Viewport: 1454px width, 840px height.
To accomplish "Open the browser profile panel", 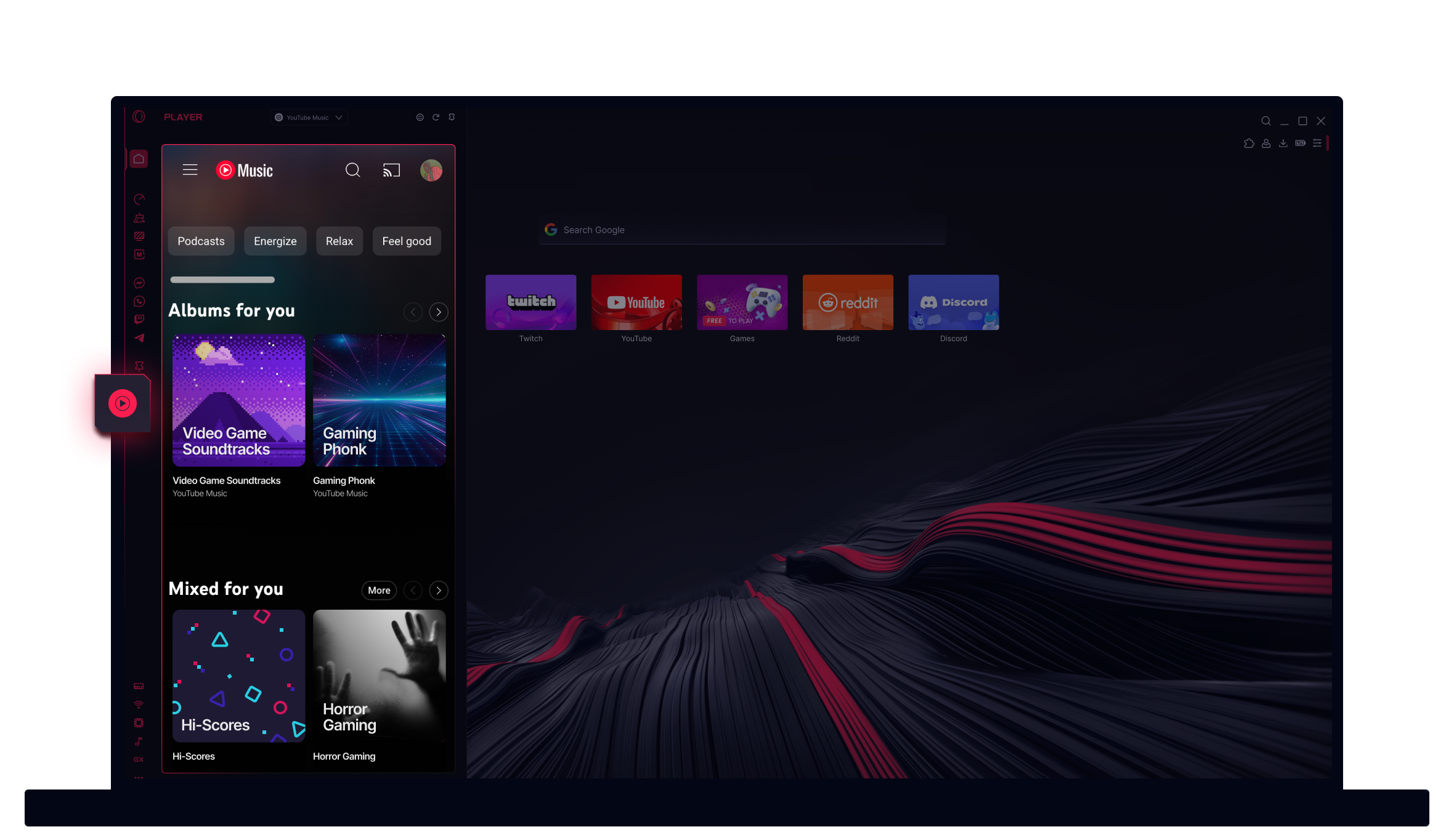I will pyautogui.click(x=1266, y=143).
